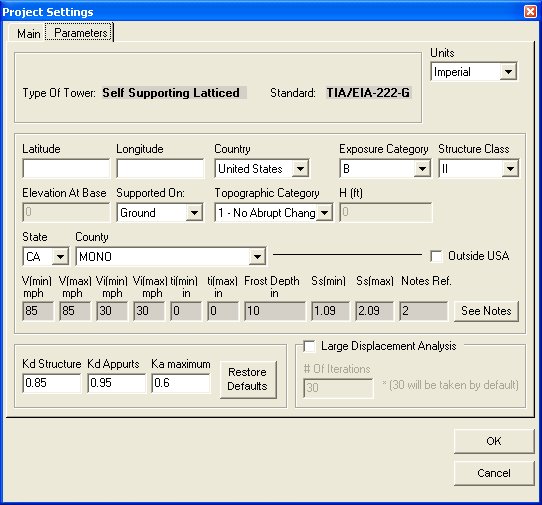Switch to the Main tab
This screenshot has height=505, width=542.
point(28,34)
